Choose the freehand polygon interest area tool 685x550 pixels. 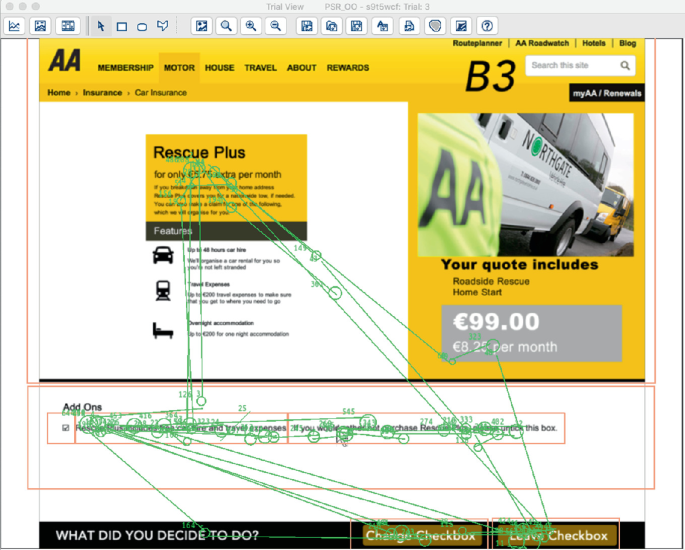(163, 26)
